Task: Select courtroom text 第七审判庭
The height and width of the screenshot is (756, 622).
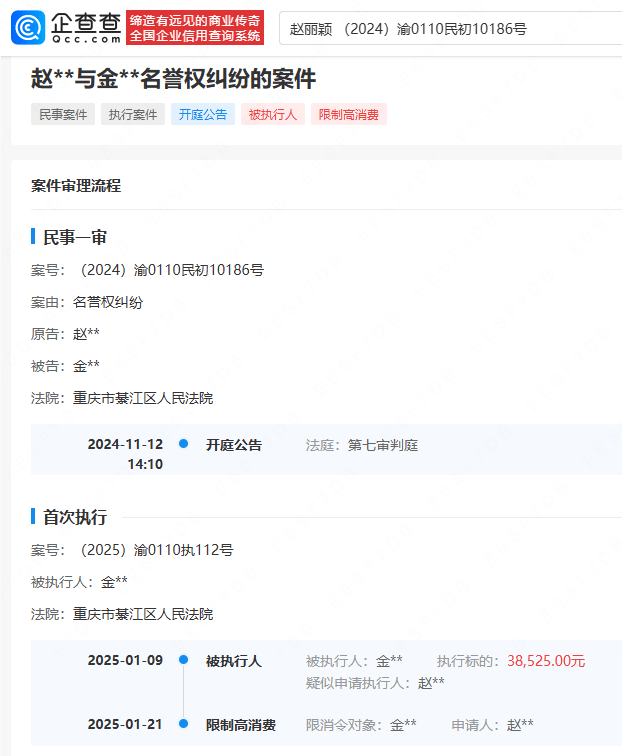Action: 383,445
